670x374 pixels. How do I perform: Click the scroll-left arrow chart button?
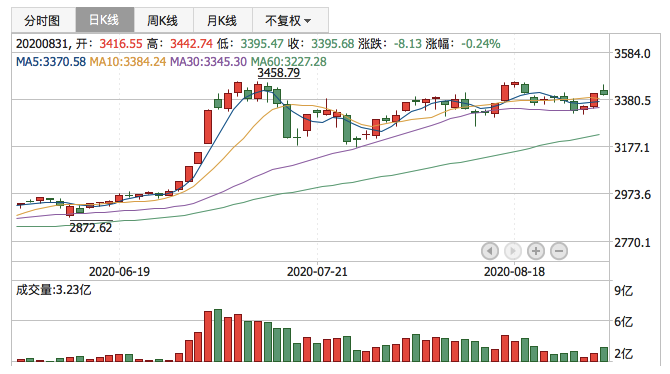[x=490, y=251]
